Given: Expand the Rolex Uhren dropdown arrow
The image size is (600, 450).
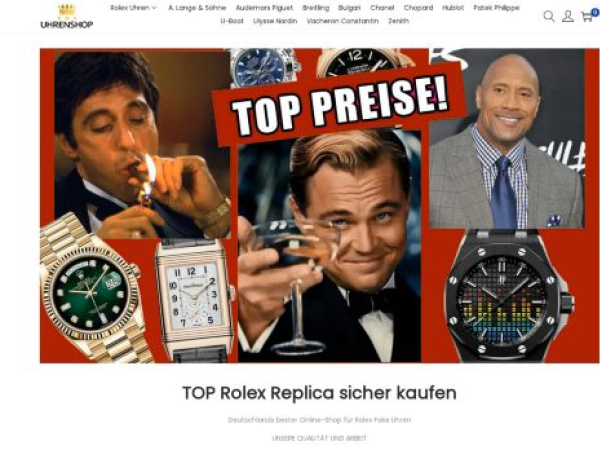Looking at the screenshot, I should tap(154, 8).
